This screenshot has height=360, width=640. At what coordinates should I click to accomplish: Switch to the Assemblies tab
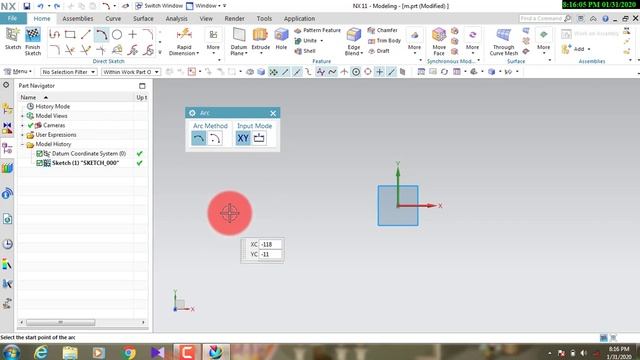point(78,19)
